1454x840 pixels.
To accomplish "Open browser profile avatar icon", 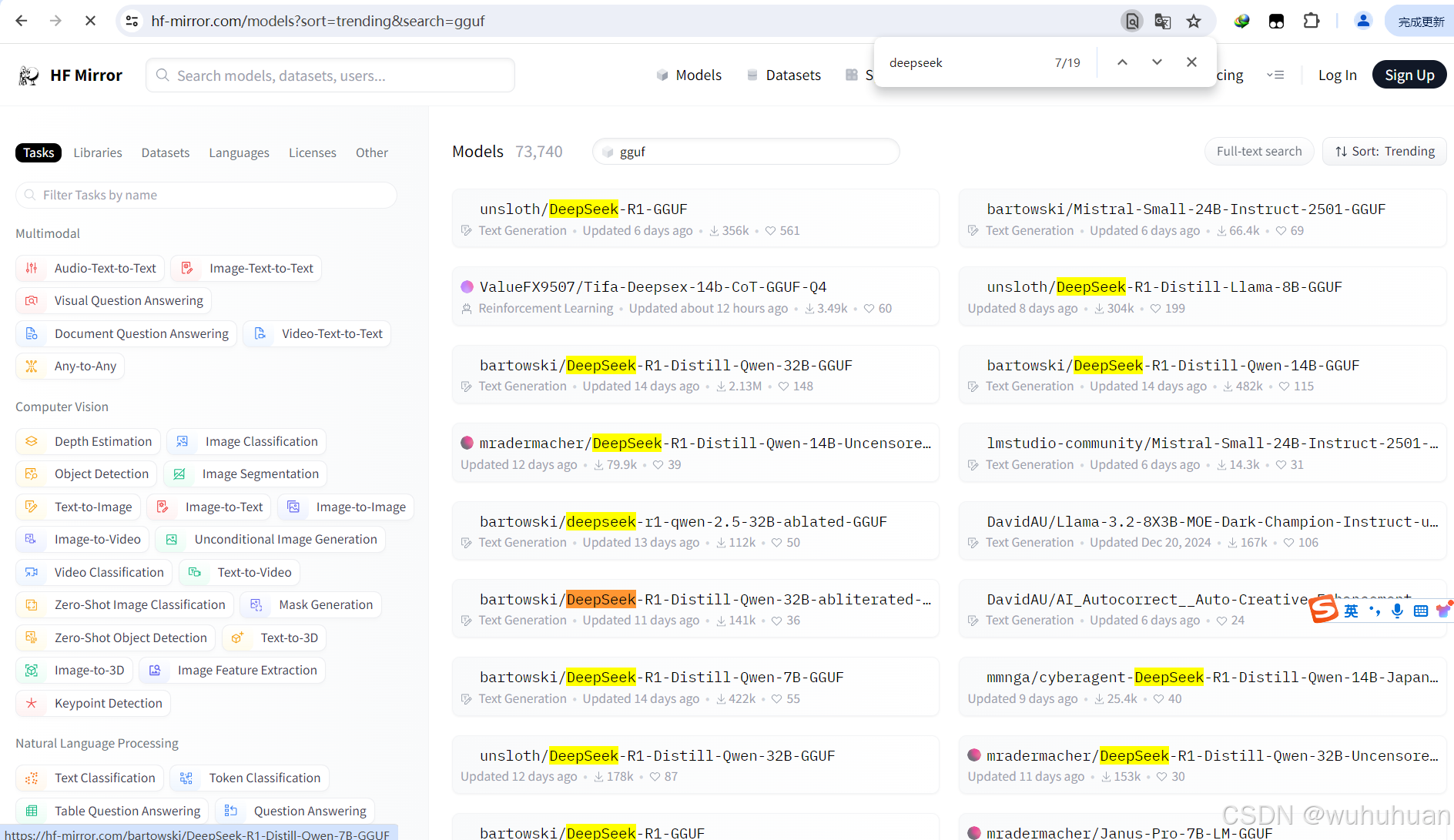I will (1362, 21).
